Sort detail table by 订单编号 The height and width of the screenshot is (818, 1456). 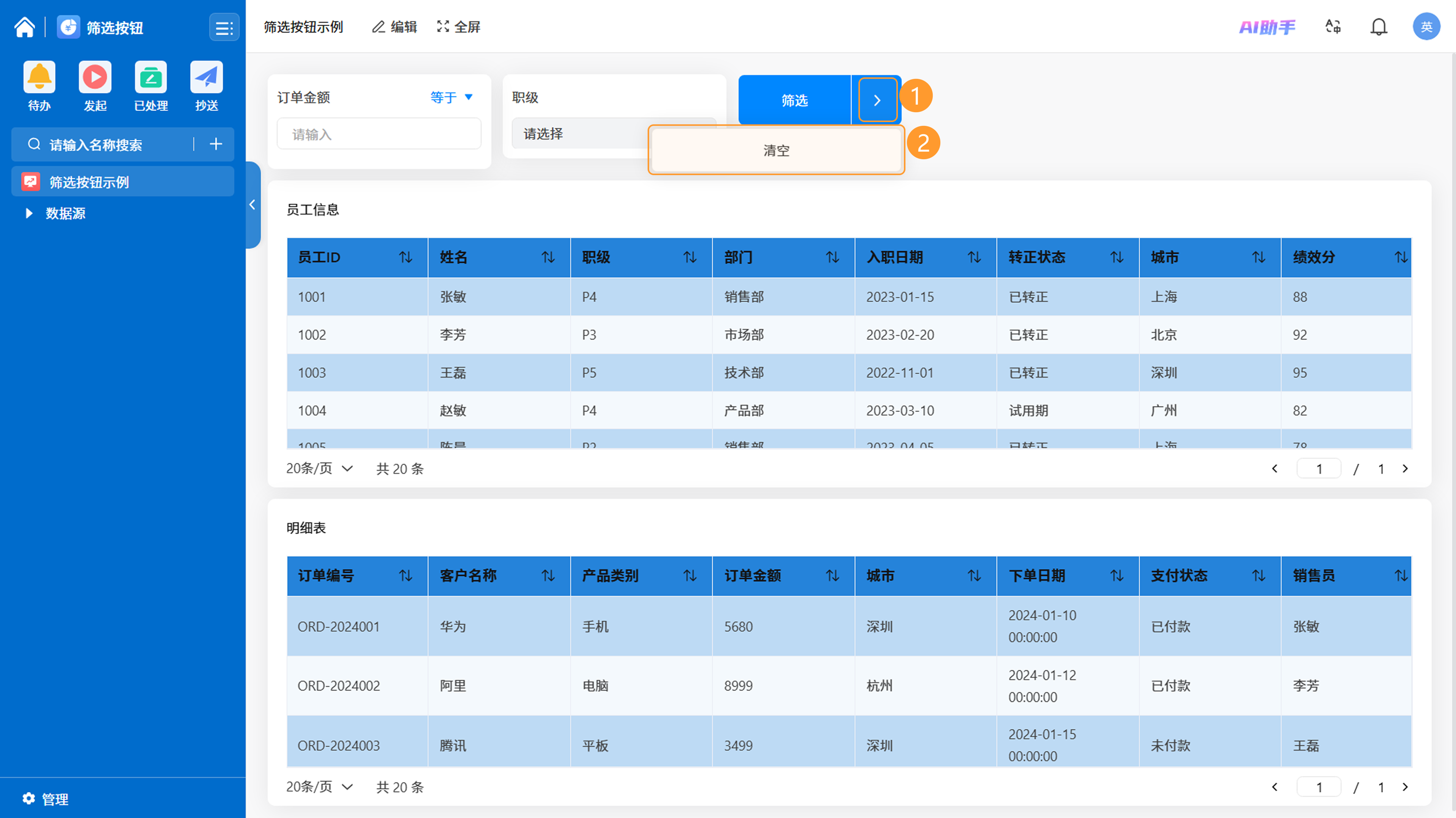[405, 576]
